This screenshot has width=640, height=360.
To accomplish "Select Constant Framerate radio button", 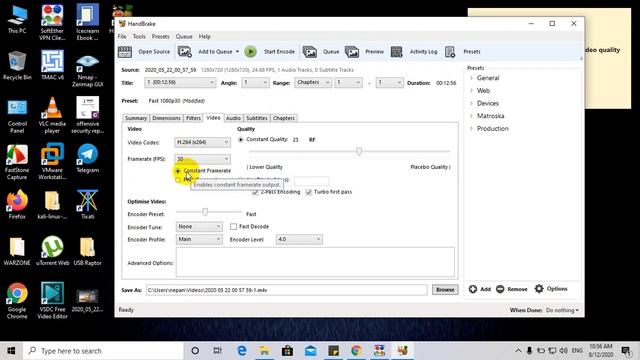I will point(178,171).
